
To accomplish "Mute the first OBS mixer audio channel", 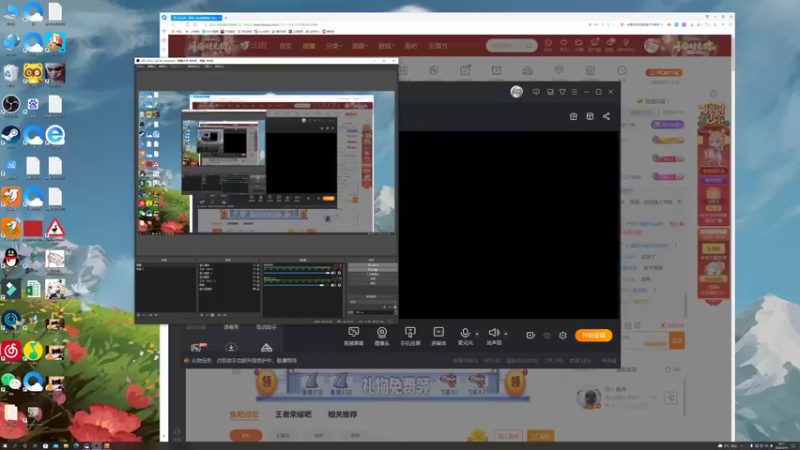I will click(x=334, y=273).
